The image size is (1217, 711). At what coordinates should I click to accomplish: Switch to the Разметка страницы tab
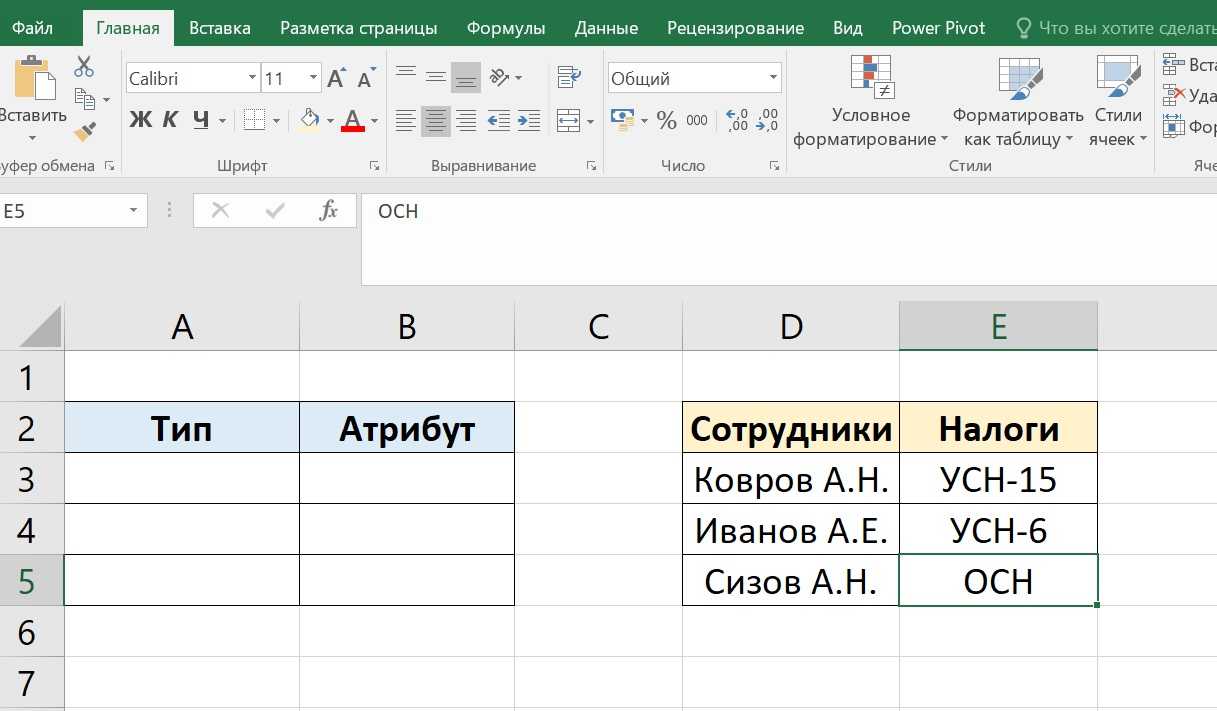tap(359, 28)
